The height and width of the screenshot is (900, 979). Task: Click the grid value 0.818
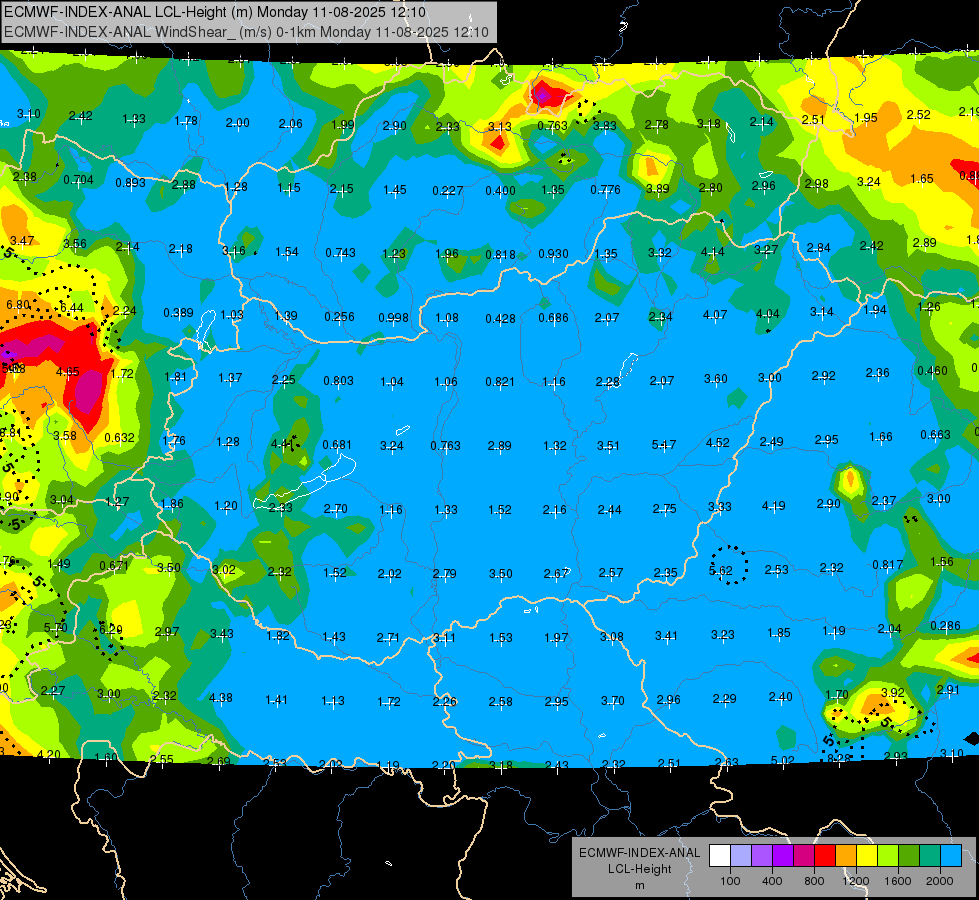coord(500,255)
